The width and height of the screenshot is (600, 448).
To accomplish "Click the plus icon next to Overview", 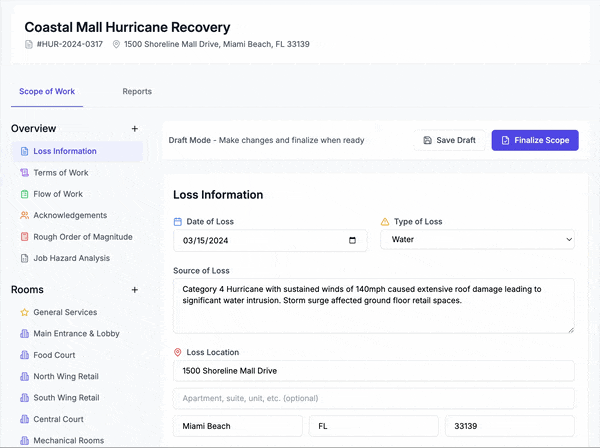I will (x=135, y=129).
